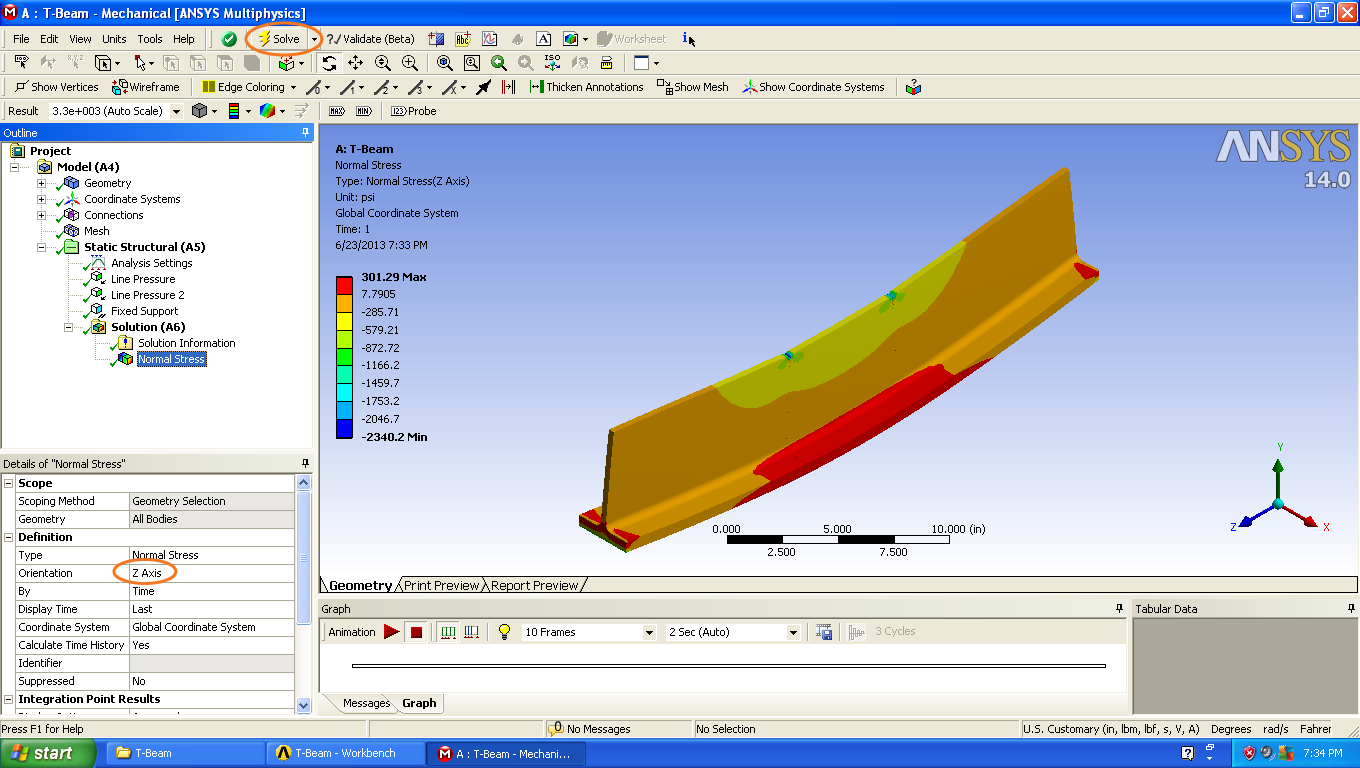This screenshot has width=1360, height=768.
Task: Pin the Details of Normal Stress panel
Action: coord(306,464)
